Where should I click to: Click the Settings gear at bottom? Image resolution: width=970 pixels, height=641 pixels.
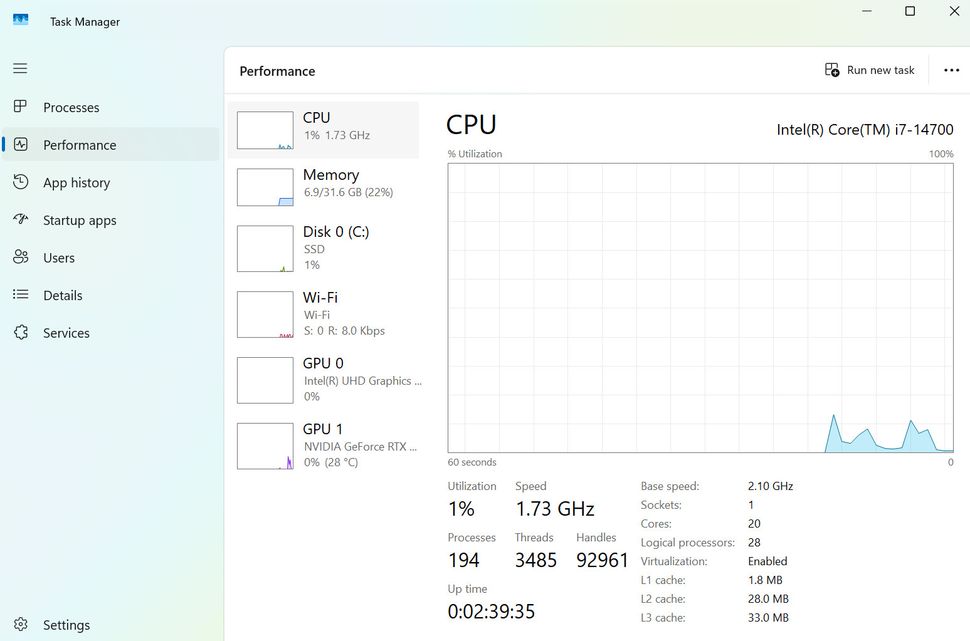20,624
